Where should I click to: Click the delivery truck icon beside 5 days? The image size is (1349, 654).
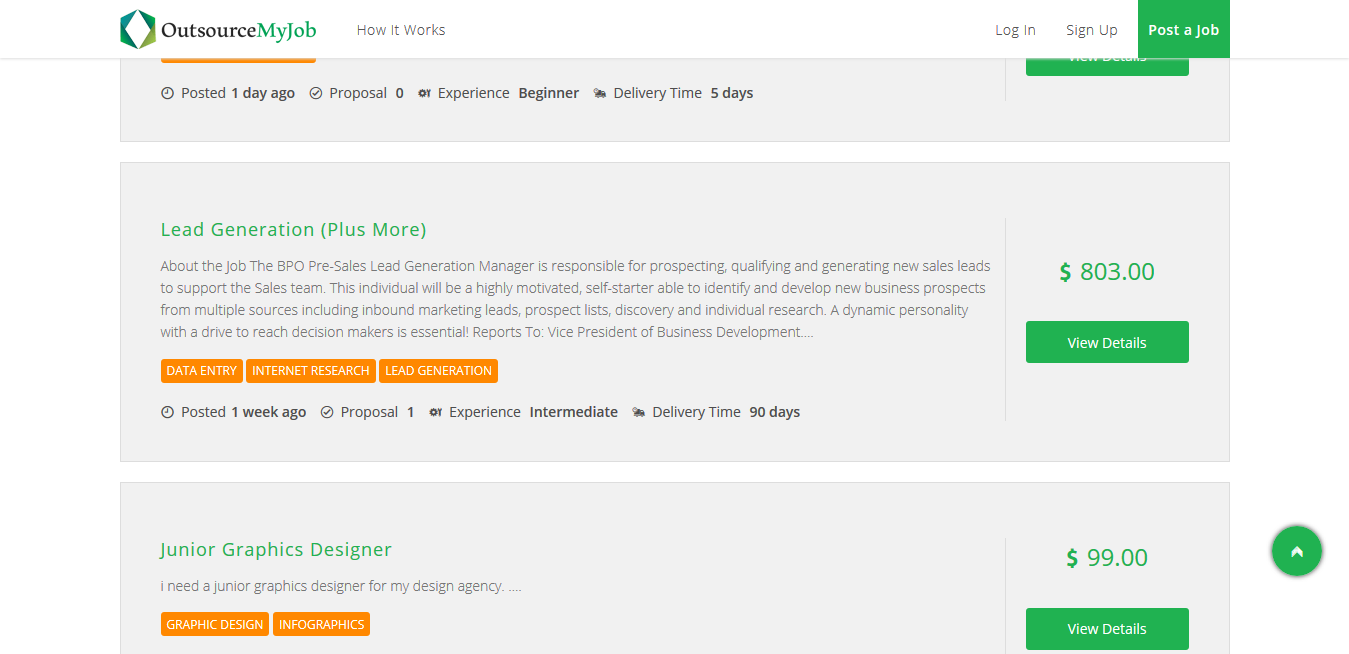[600, 93]
